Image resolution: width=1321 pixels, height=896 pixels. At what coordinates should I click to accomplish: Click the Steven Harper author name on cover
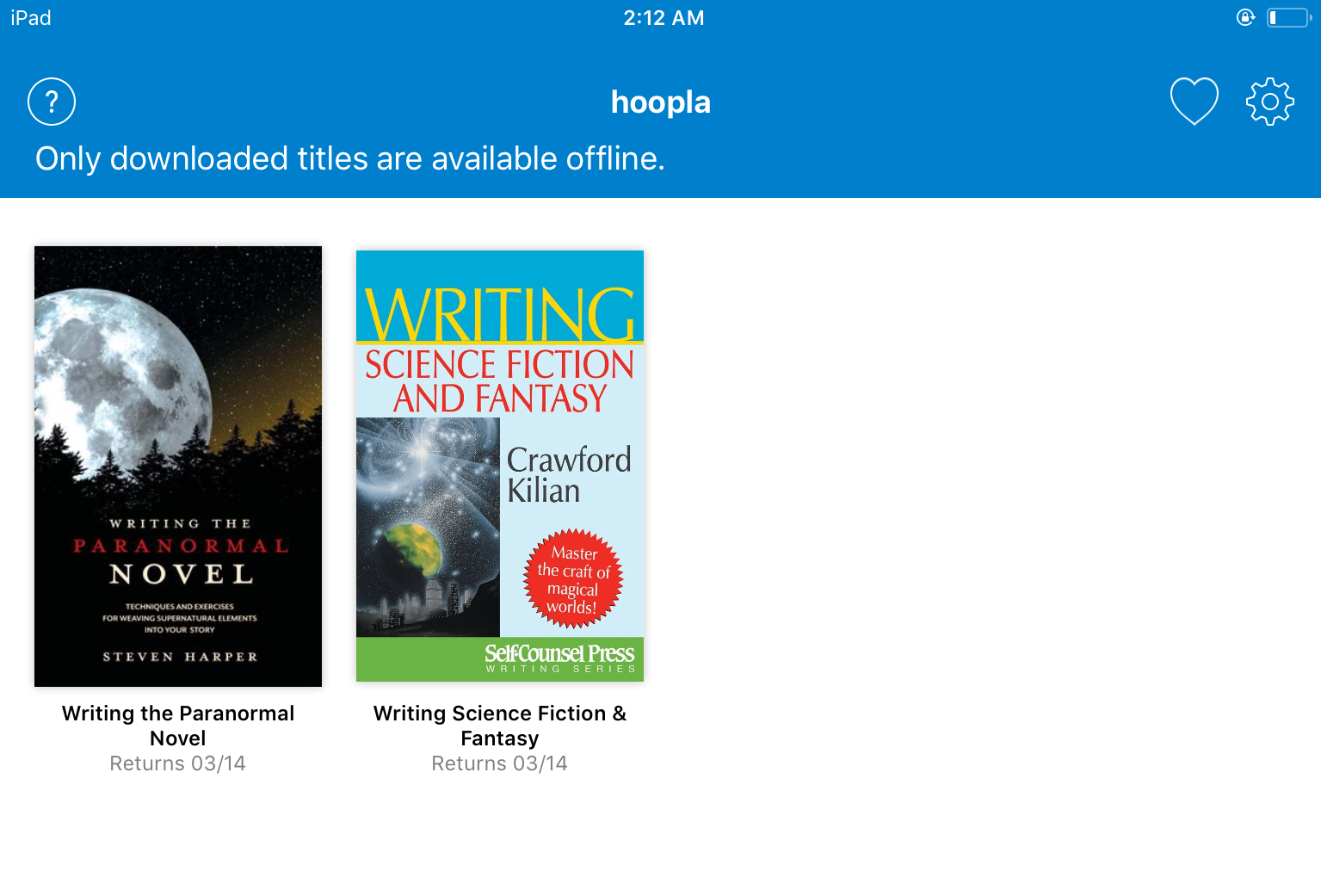point(180,657)
